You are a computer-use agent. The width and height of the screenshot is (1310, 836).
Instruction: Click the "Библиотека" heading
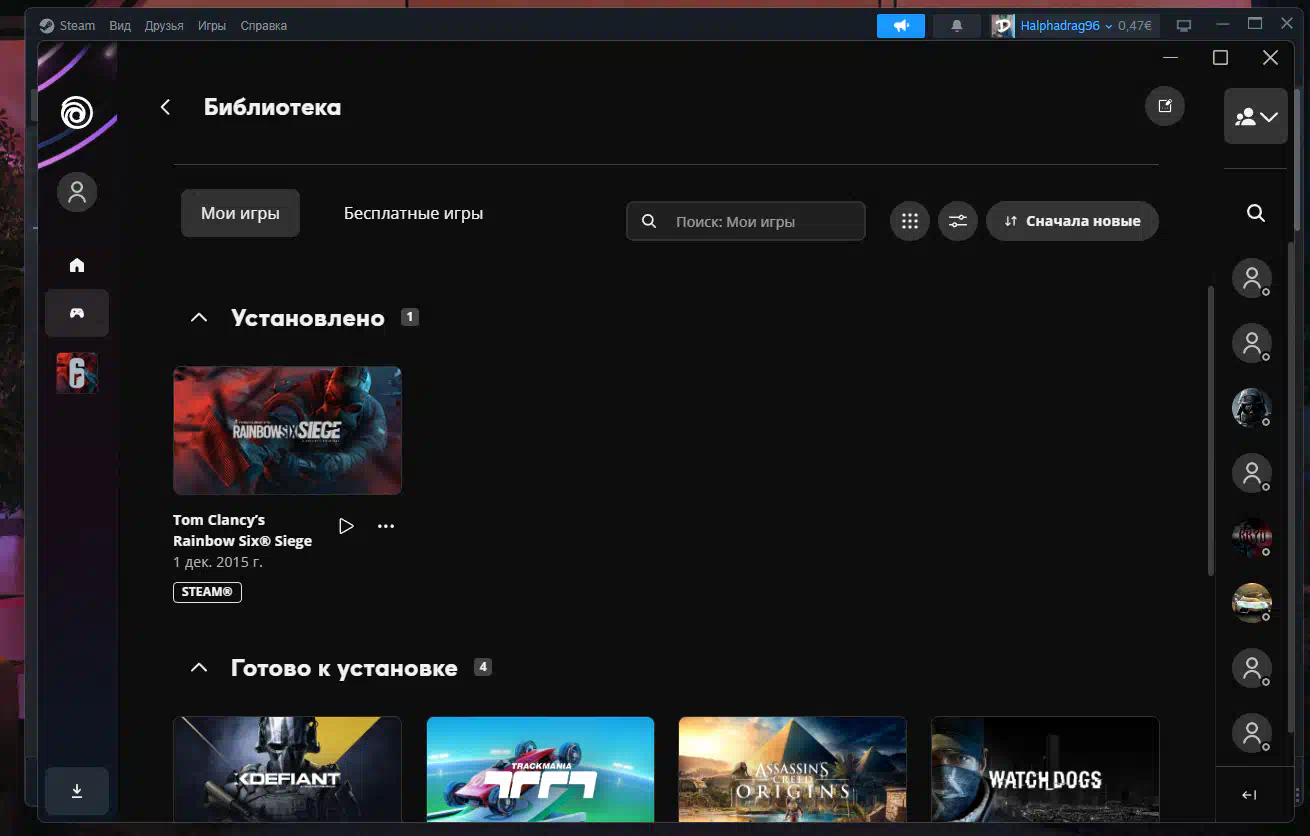coord(272,107)
